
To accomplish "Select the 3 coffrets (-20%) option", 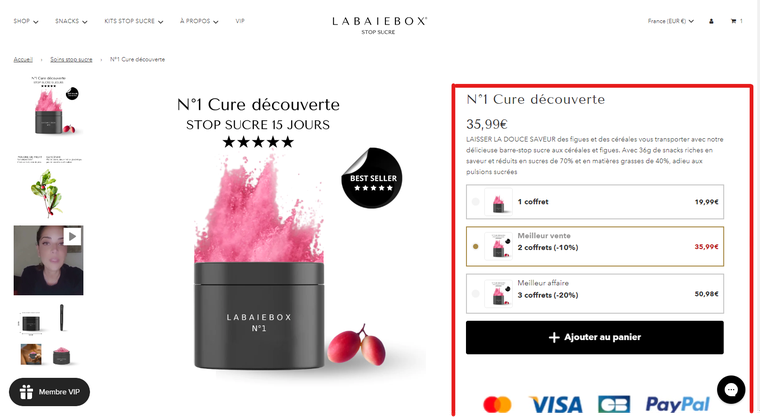I will coord(595,294).
